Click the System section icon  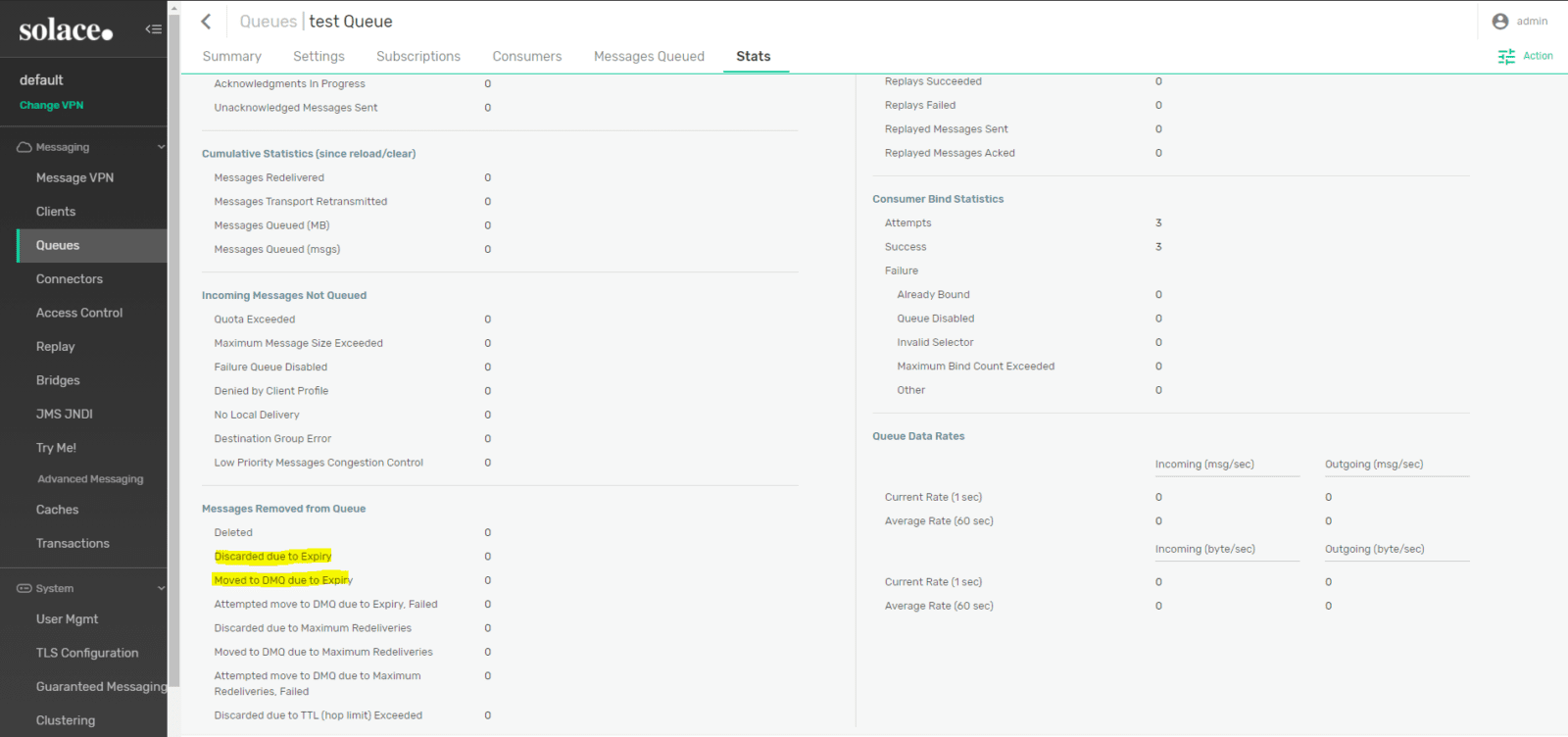(24, 588)
